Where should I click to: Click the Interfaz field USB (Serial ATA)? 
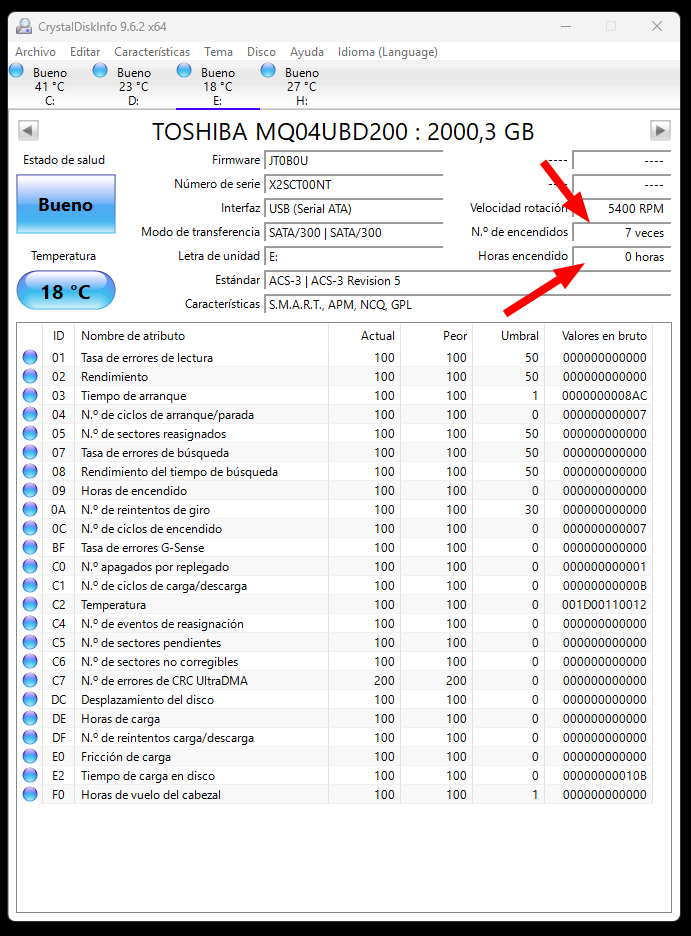[354, 208]
